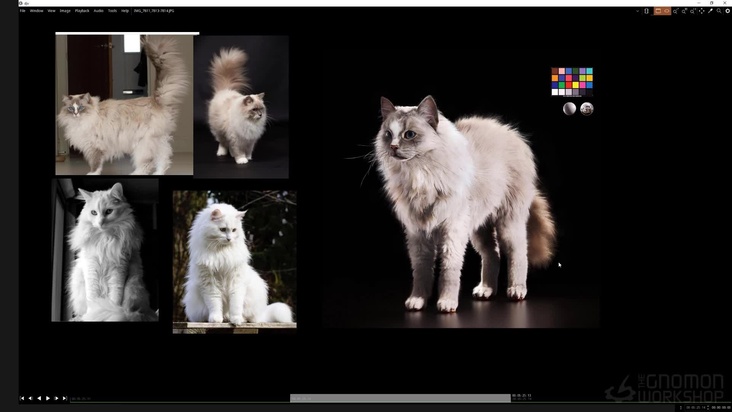Click the color checker chart in viewer

572,82
